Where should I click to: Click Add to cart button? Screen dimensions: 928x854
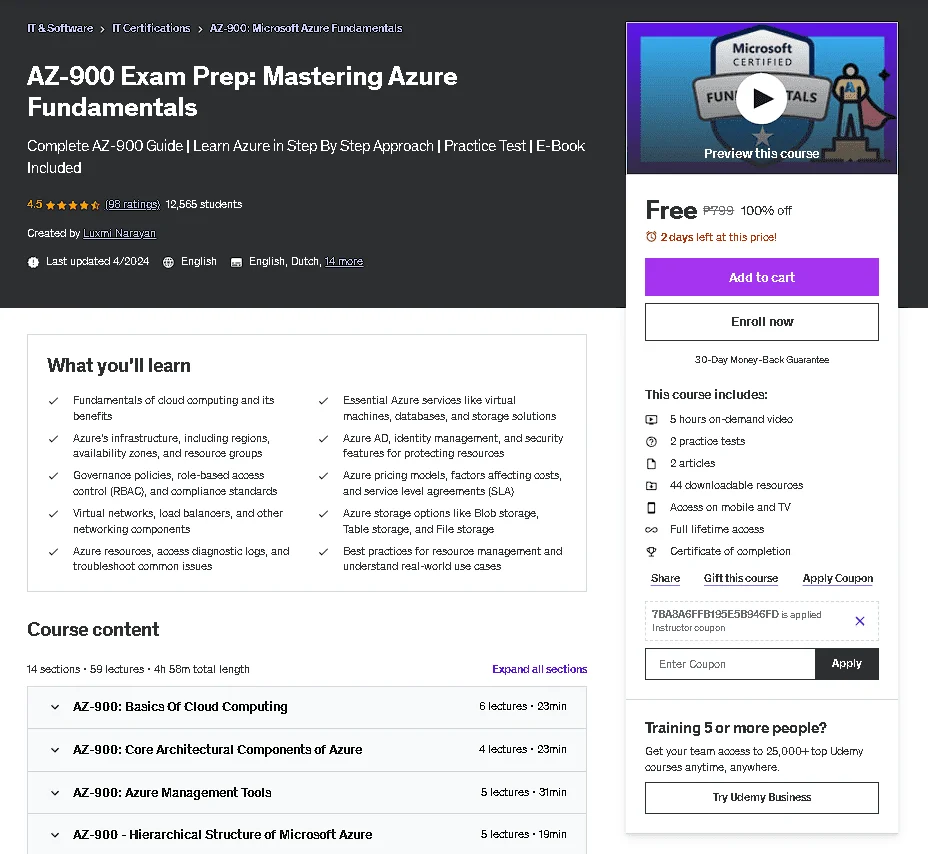(762, 277)
